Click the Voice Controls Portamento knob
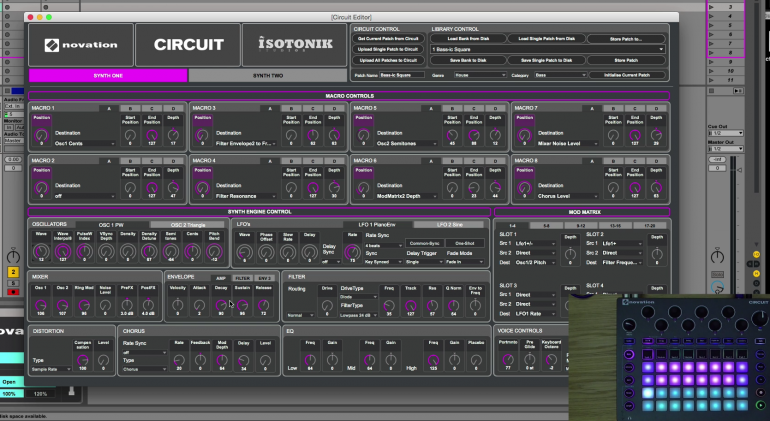Viewport: 770px width, 421px height. [x=508, y=360]
